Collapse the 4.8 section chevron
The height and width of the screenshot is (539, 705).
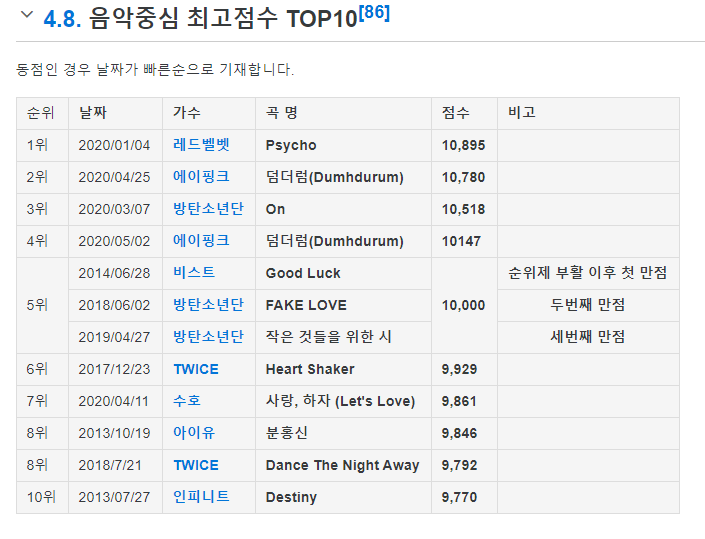coord(27,14)
